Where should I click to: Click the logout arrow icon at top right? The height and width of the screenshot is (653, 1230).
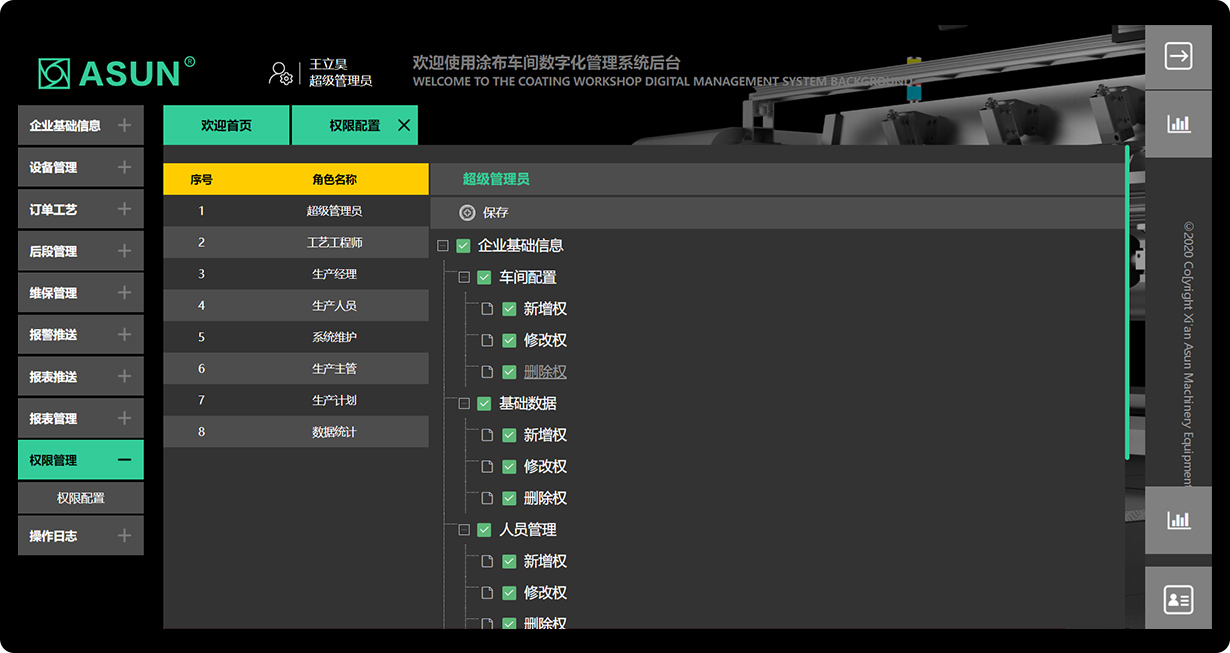tap(1178, 57)
